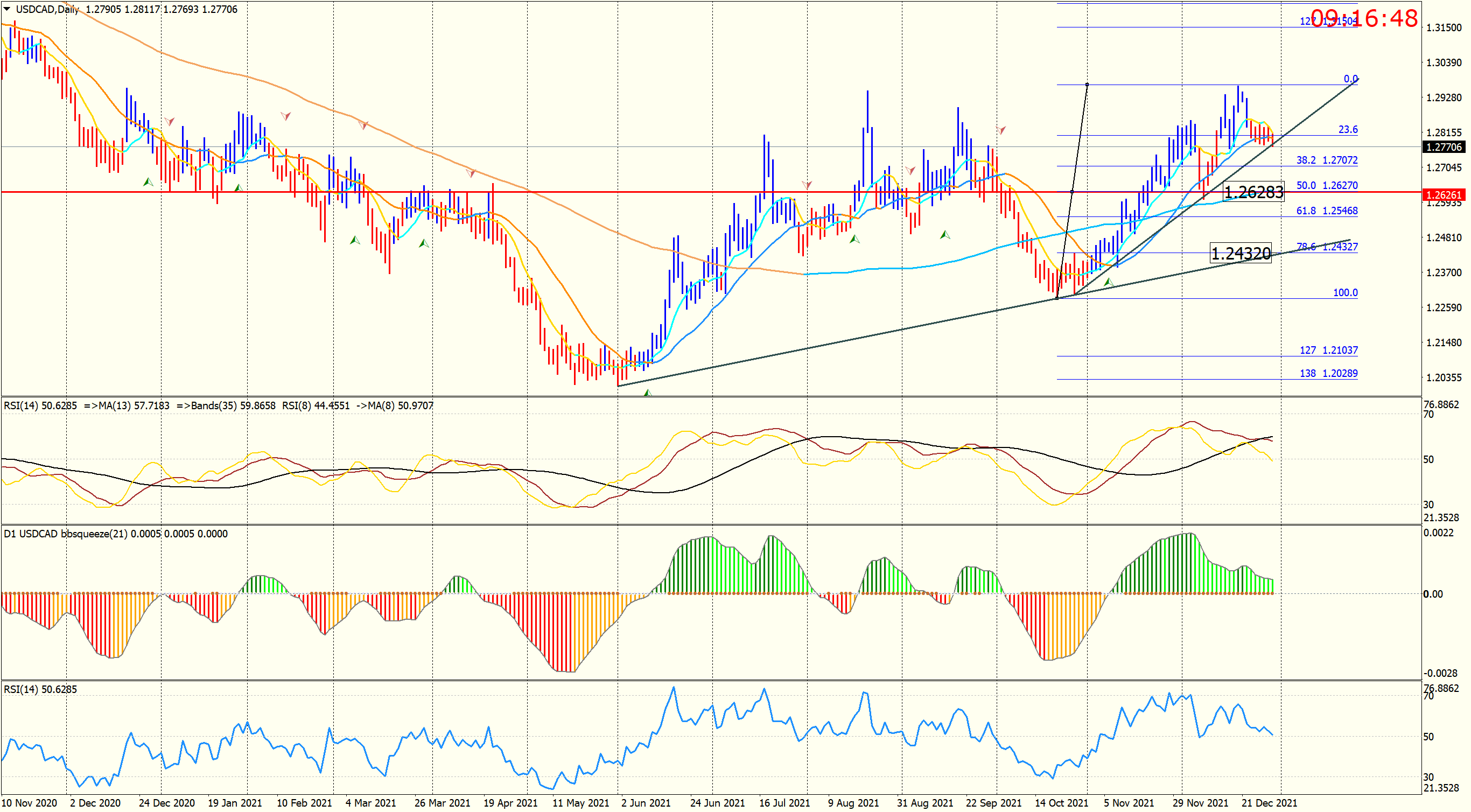Click the 21 Dec 2021 date on the time axis

pyautogui.click(x=1269, y=803)
